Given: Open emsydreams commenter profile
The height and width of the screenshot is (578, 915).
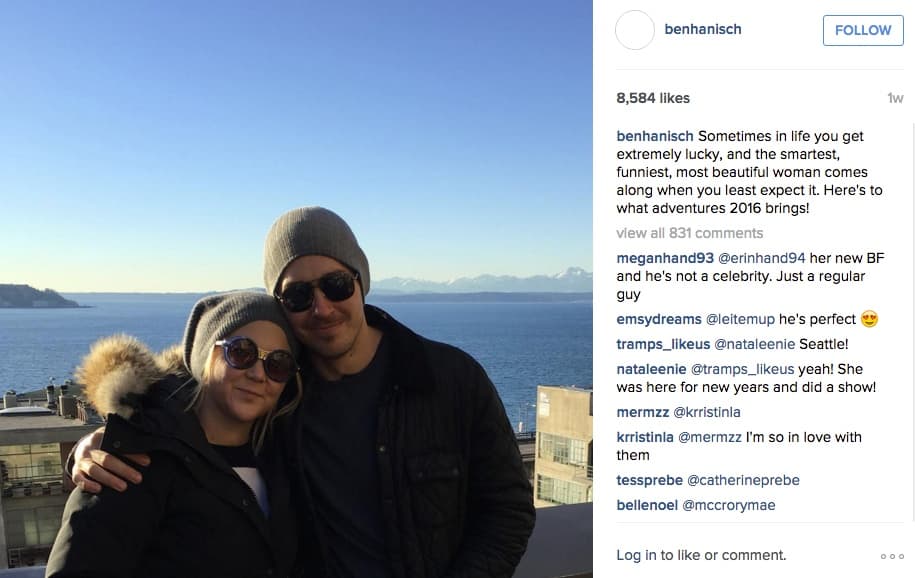Looking at the screenshot, I should pos(659,319).
